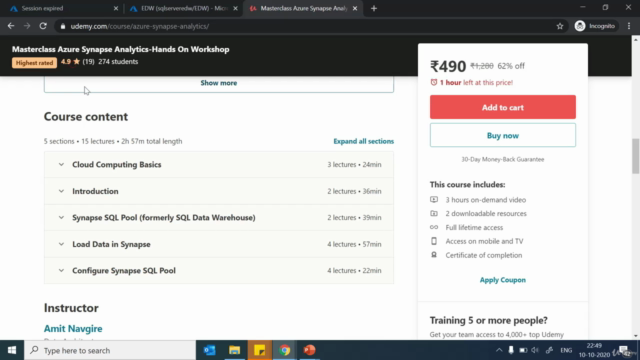640x360 pixels.
Task: Click the lifetime access infinity icon
Action: pos(434,227)
